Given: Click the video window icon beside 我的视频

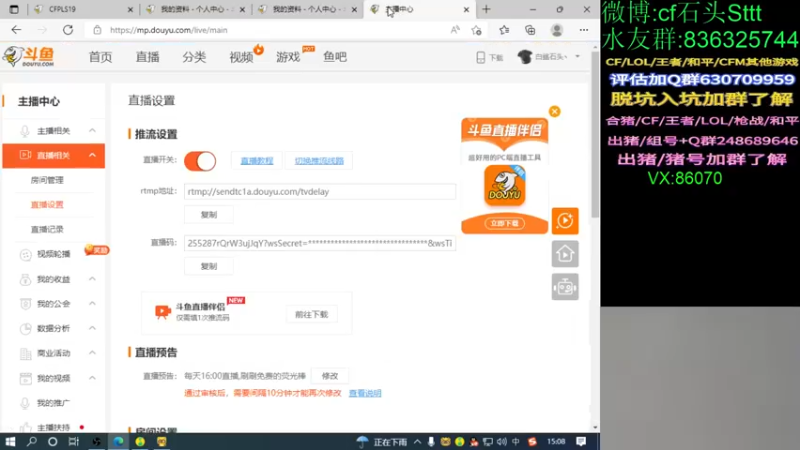Looking at the screenshot, I should [x=25, y=378].
